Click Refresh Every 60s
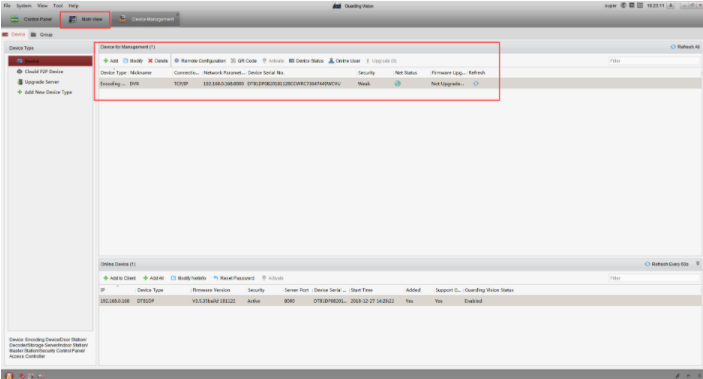This screenshot has width=703, height=379. [x=666, y=264]
